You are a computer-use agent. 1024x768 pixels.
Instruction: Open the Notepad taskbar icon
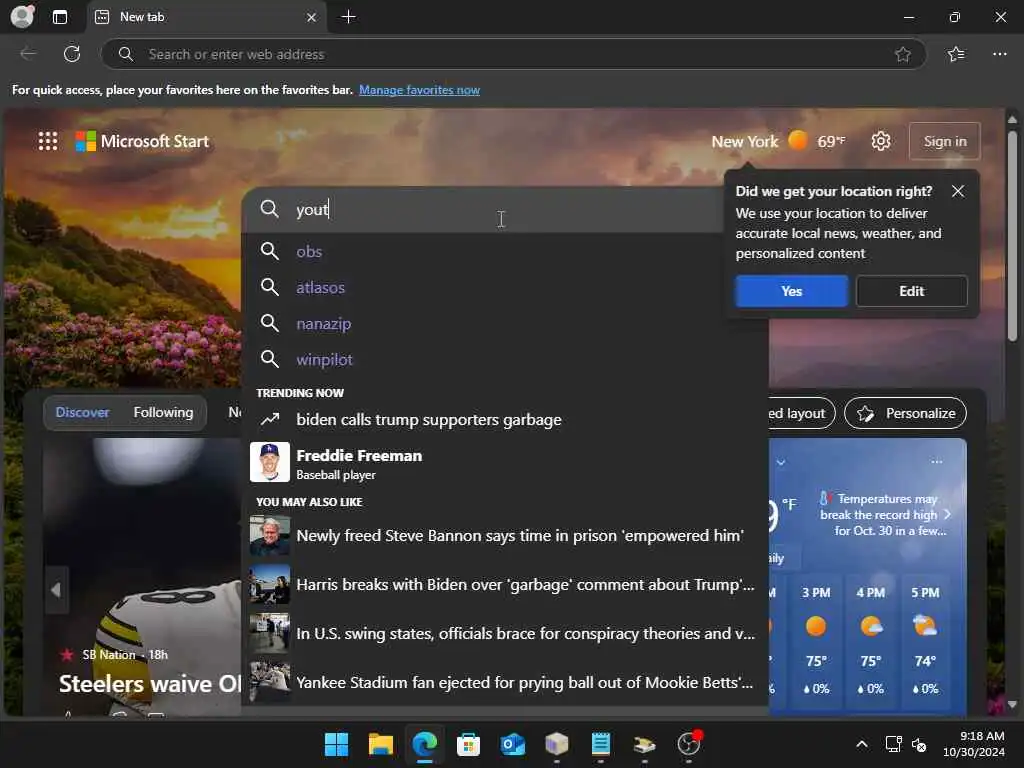[x=600, y=744]
